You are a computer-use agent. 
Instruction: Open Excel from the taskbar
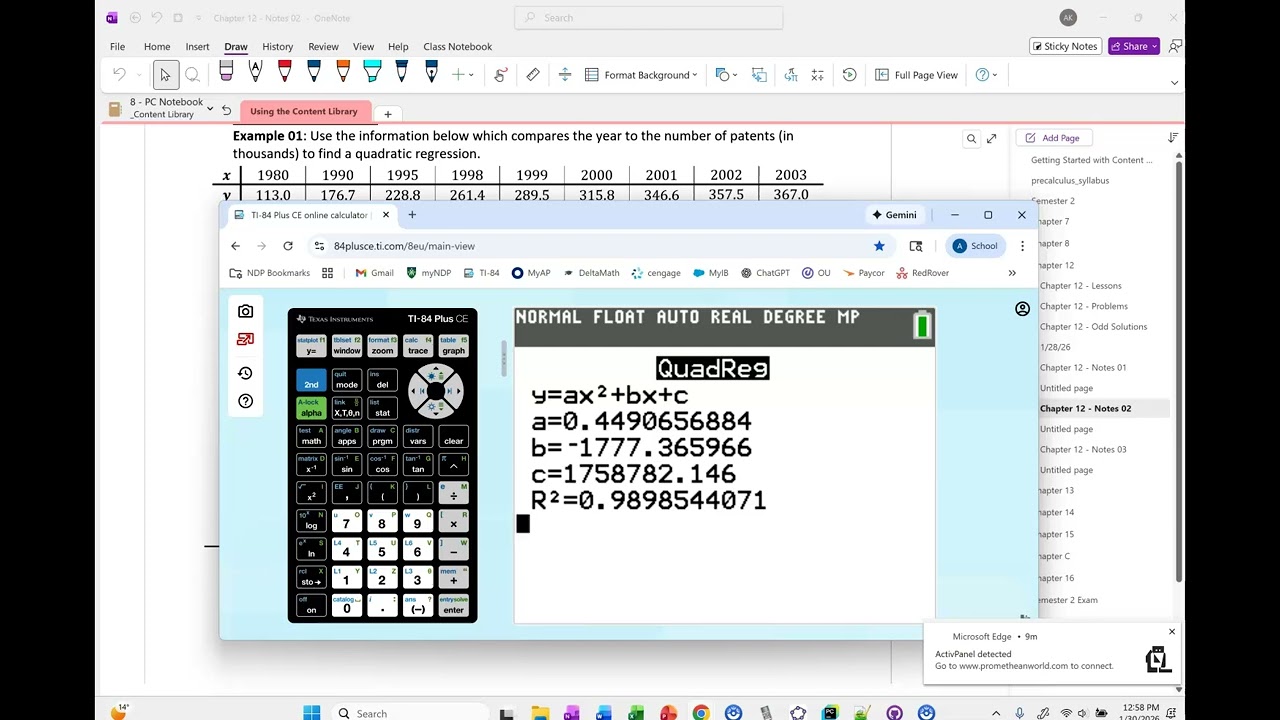click(636, 713)
